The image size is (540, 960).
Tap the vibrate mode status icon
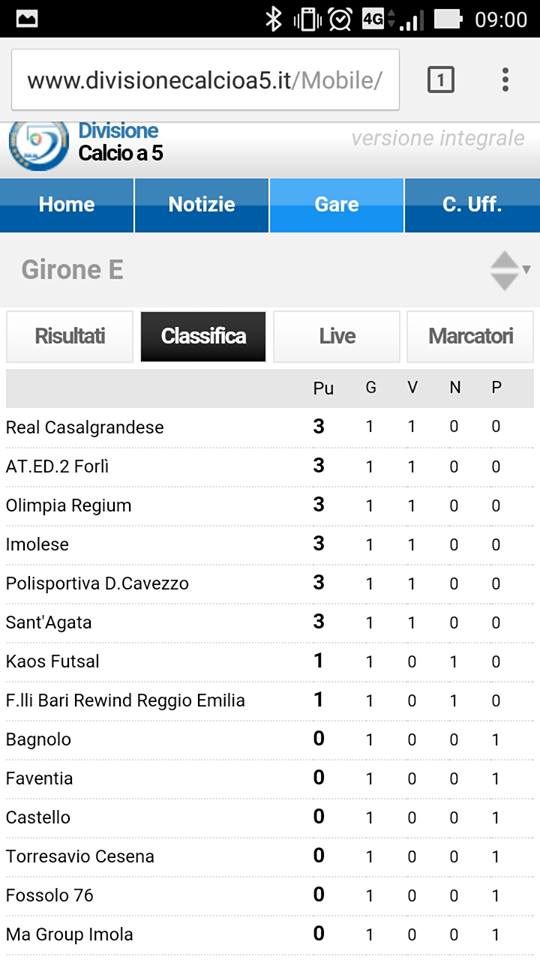[307, 19]
